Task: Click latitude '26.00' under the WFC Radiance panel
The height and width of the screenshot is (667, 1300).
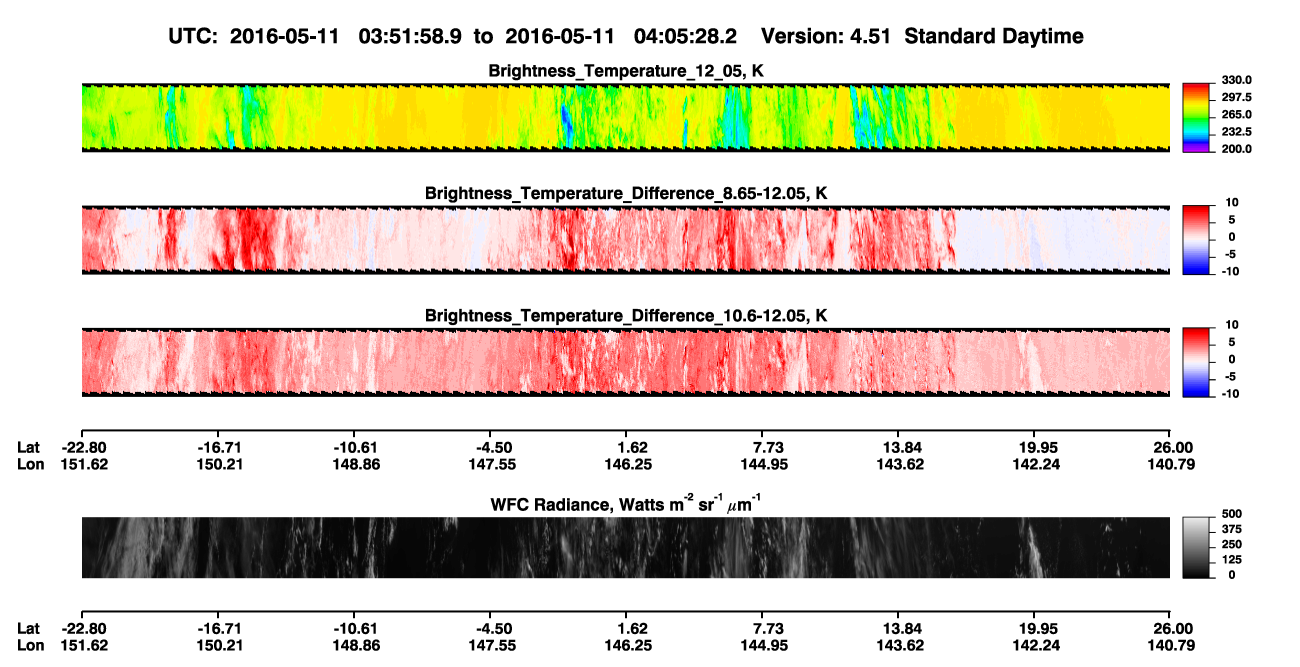Action: [1173, 628]
